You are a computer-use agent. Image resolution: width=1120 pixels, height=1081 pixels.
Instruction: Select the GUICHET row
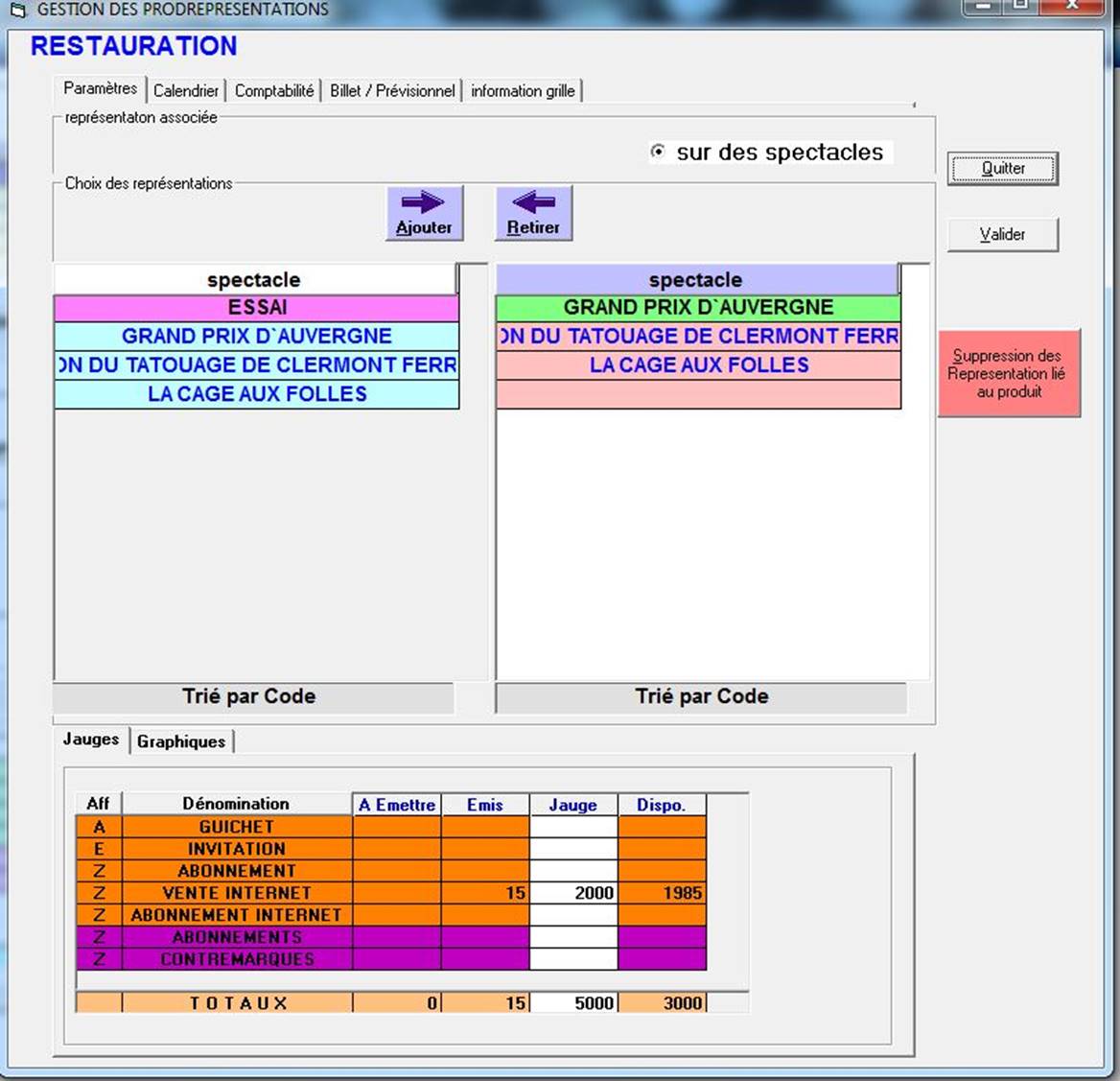(x=390, y=827)
